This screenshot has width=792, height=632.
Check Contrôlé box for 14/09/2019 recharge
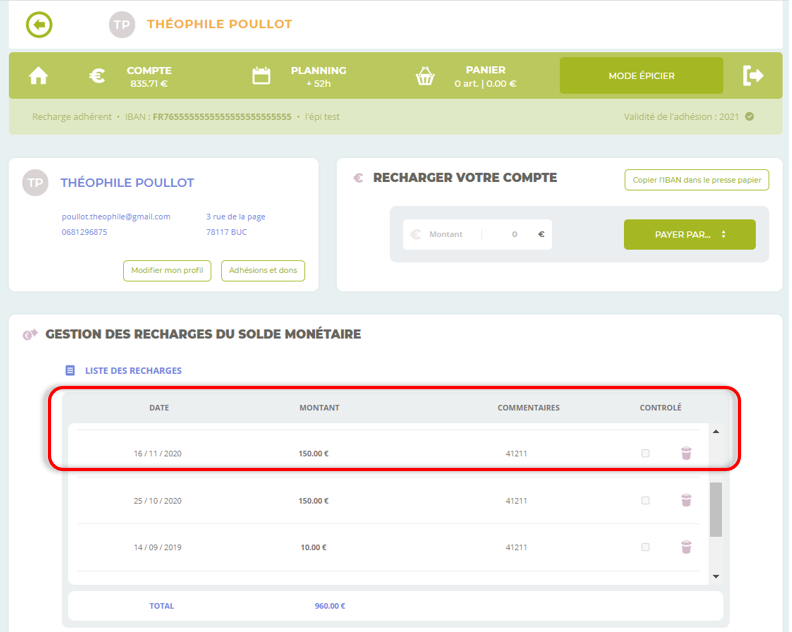click(x=645, y=547)
